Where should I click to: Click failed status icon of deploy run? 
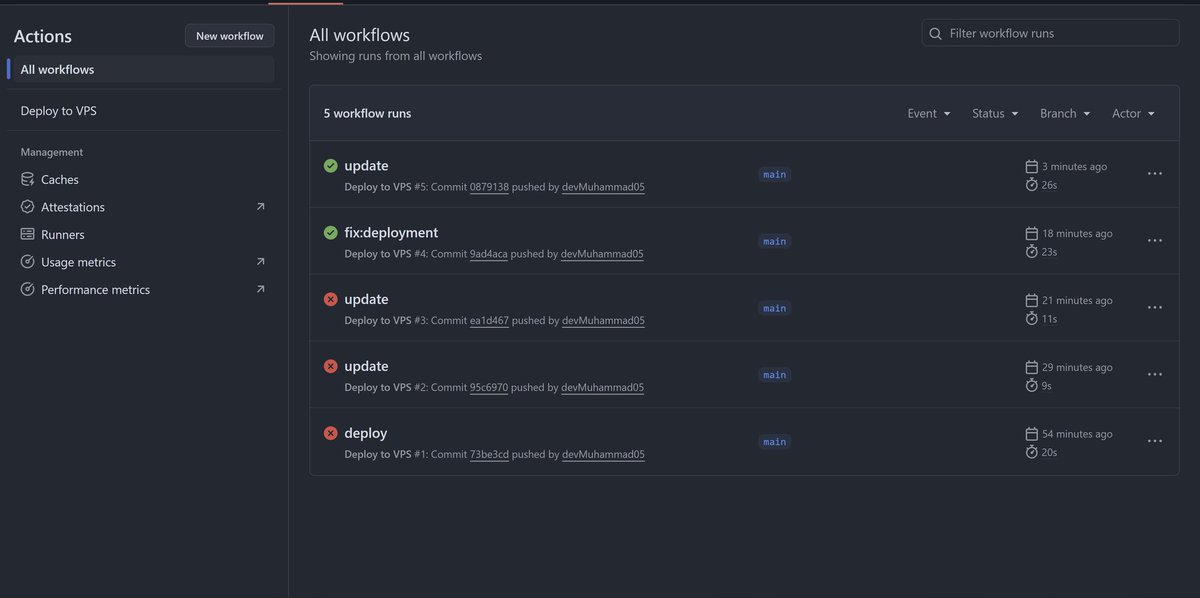click(x=331, y=433)
